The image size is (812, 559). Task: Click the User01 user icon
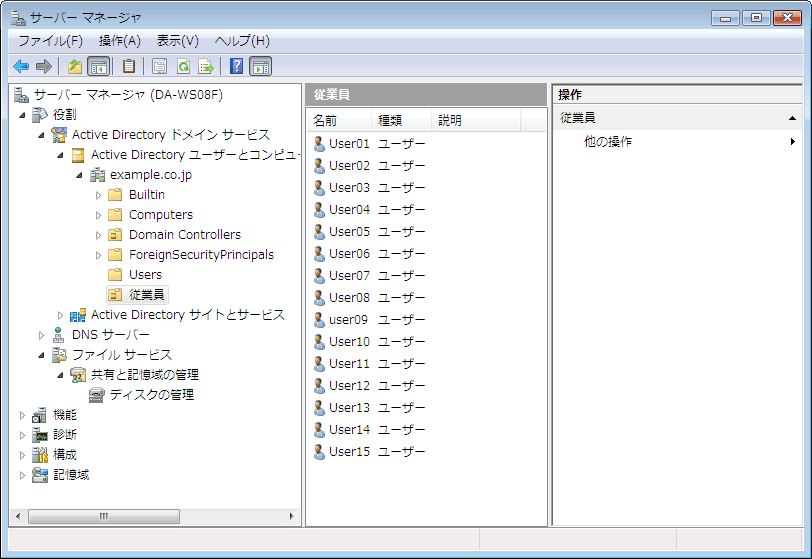pos(320,144)
